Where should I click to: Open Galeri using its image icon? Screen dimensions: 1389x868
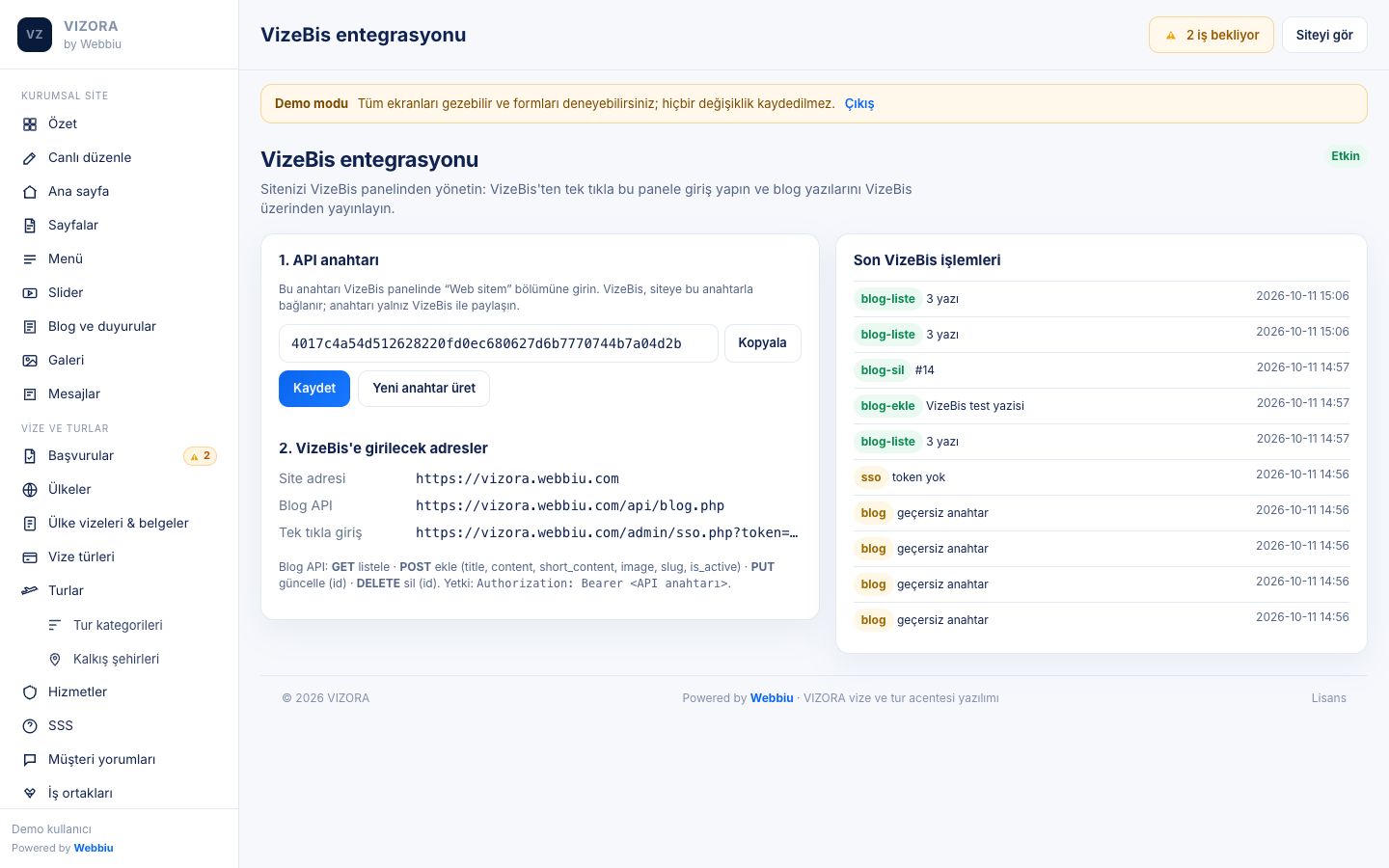pyautogui.click(x=30, y=361)
